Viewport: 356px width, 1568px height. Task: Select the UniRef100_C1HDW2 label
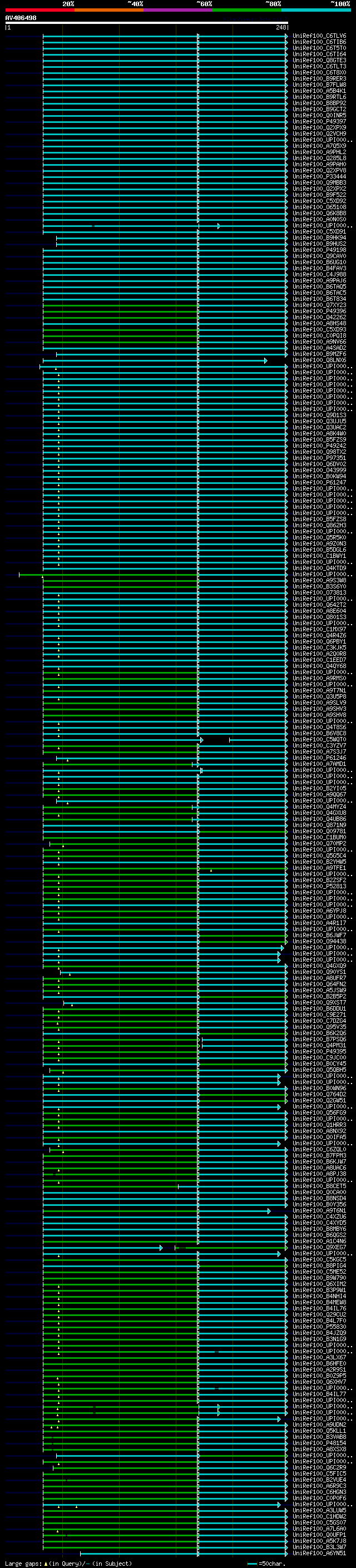coord(319,1516)
